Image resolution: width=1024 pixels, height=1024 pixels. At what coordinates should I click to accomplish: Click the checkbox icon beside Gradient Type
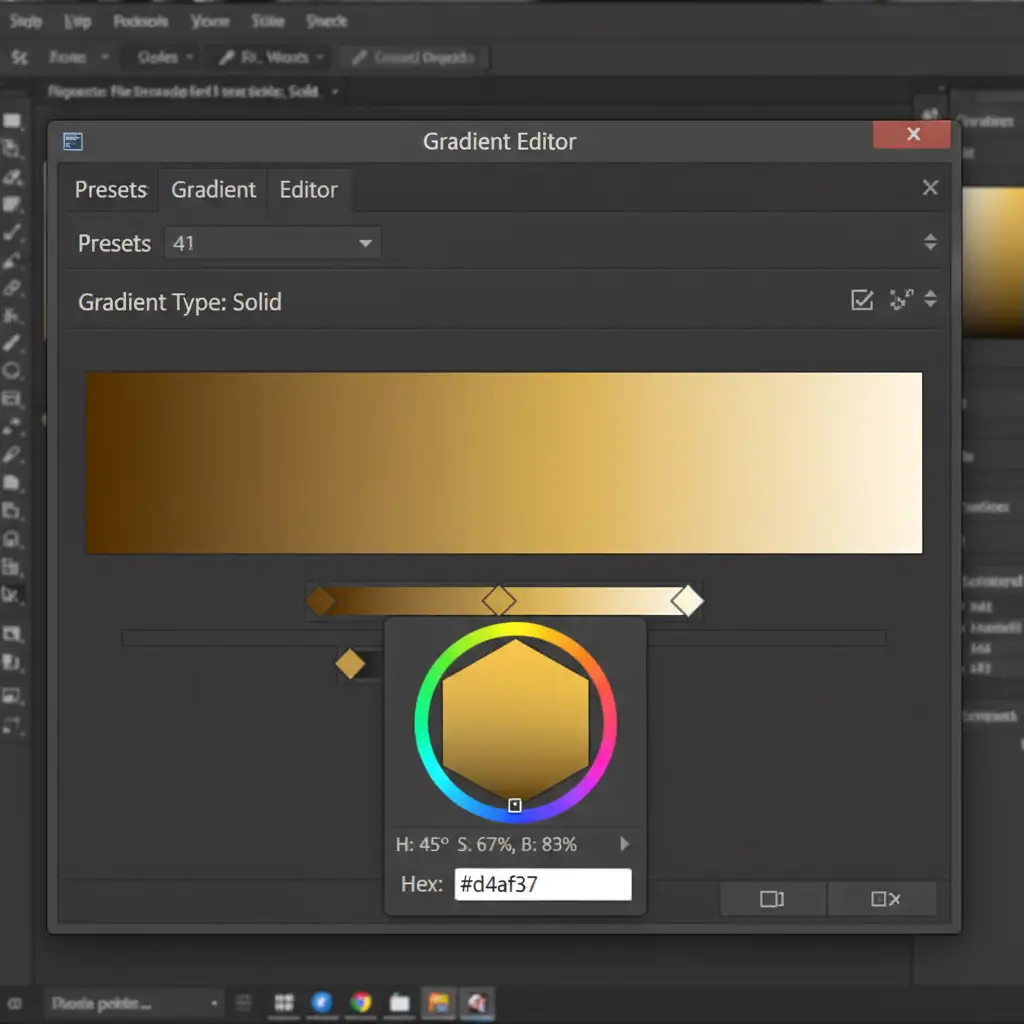coord(861,300)
